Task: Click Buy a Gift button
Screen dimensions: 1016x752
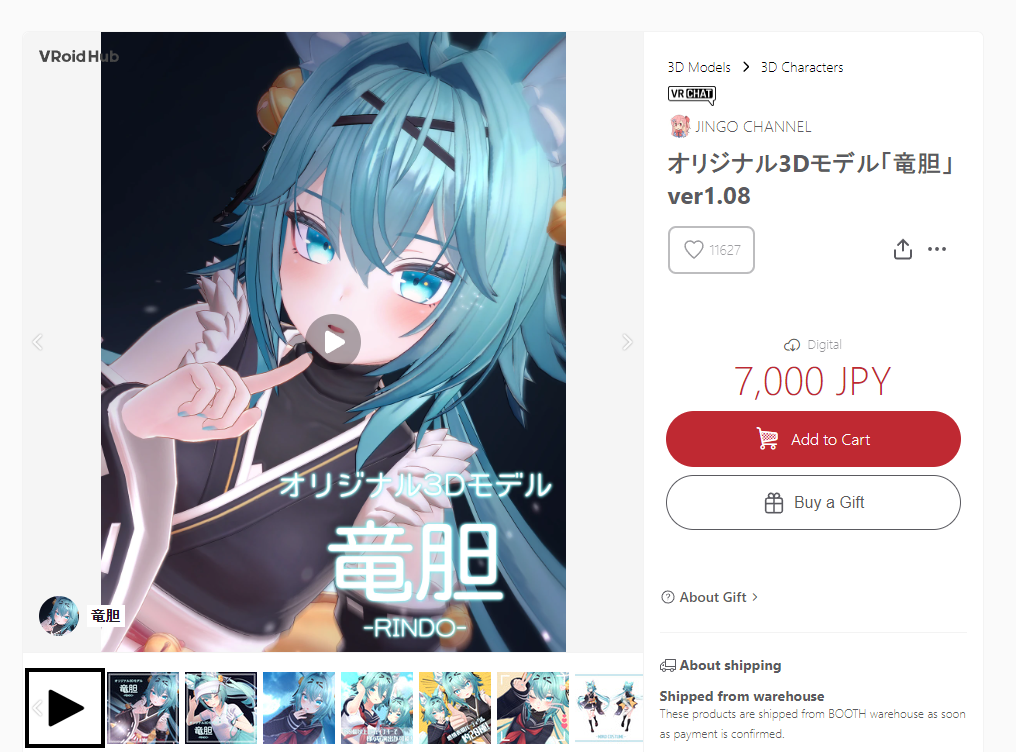Action: pyautogui.click(x=813, y=503)
